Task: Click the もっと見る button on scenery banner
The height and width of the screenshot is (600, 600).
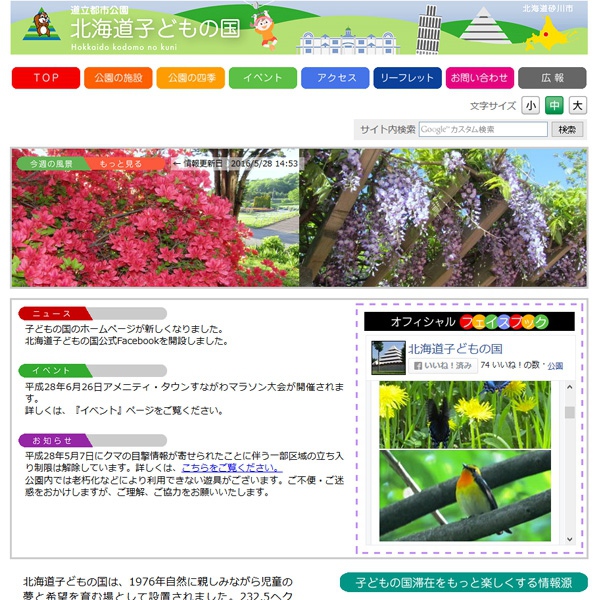Action: tap(125, 164)
